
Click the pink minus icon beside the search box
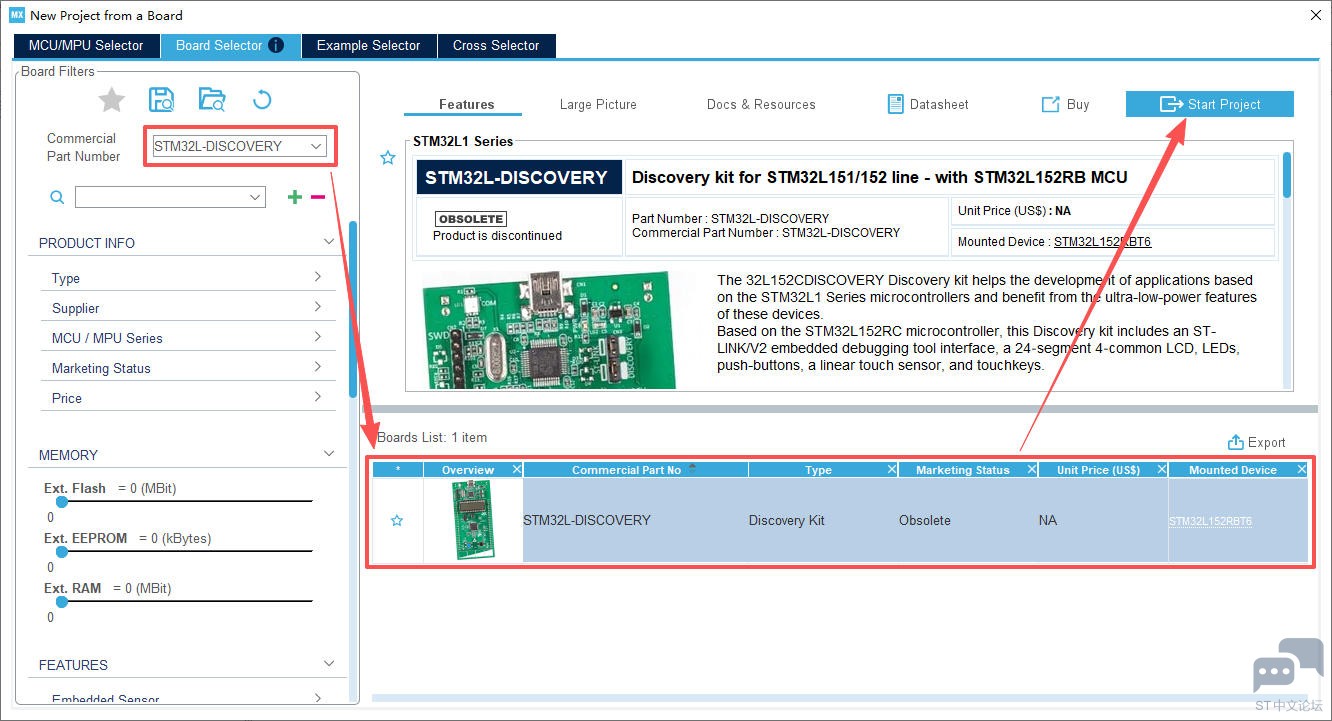pyautogui.click(x=318, y=197)
